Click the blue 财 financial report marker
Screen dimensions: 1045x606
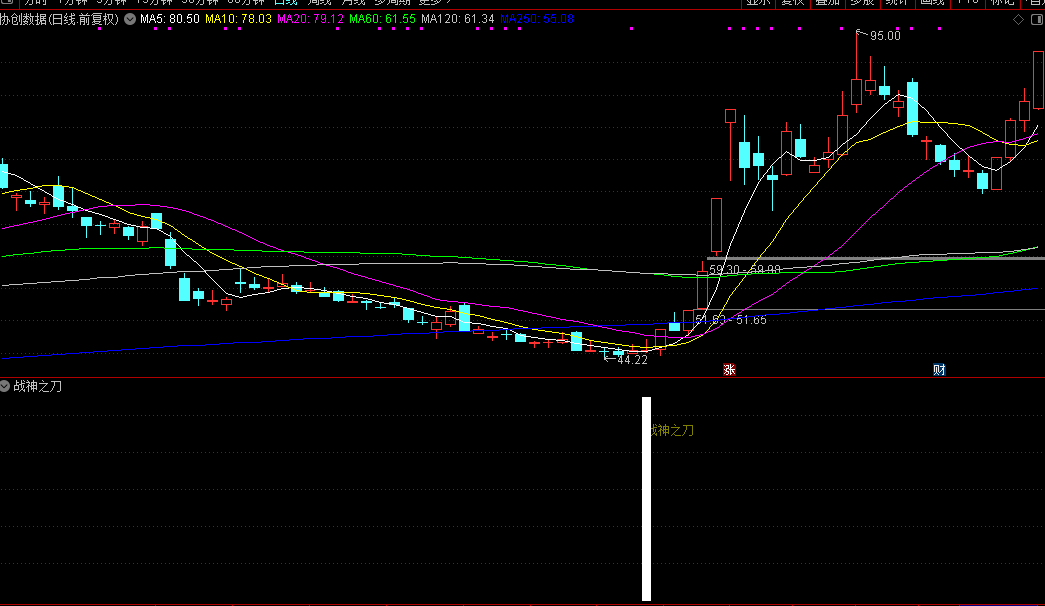click(939, 370)
